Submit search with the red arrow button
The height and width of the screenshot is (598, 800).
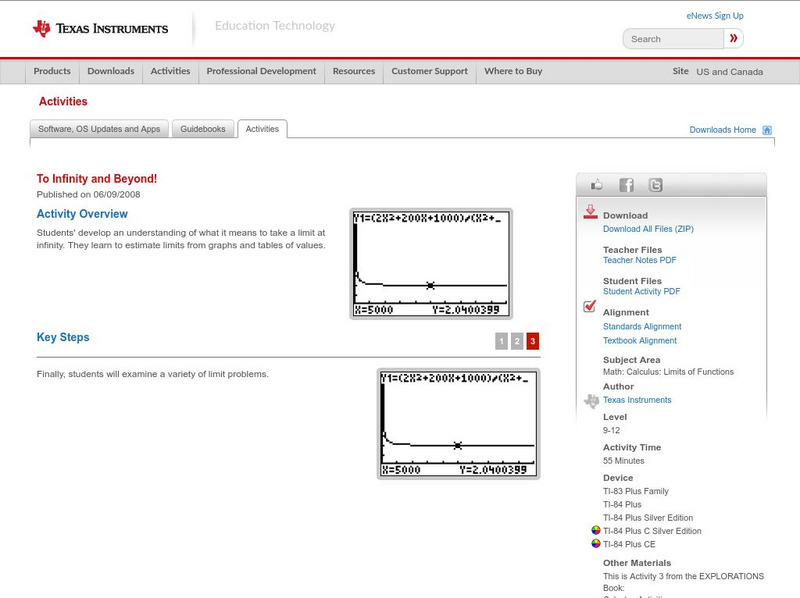[x=734, y=38]
